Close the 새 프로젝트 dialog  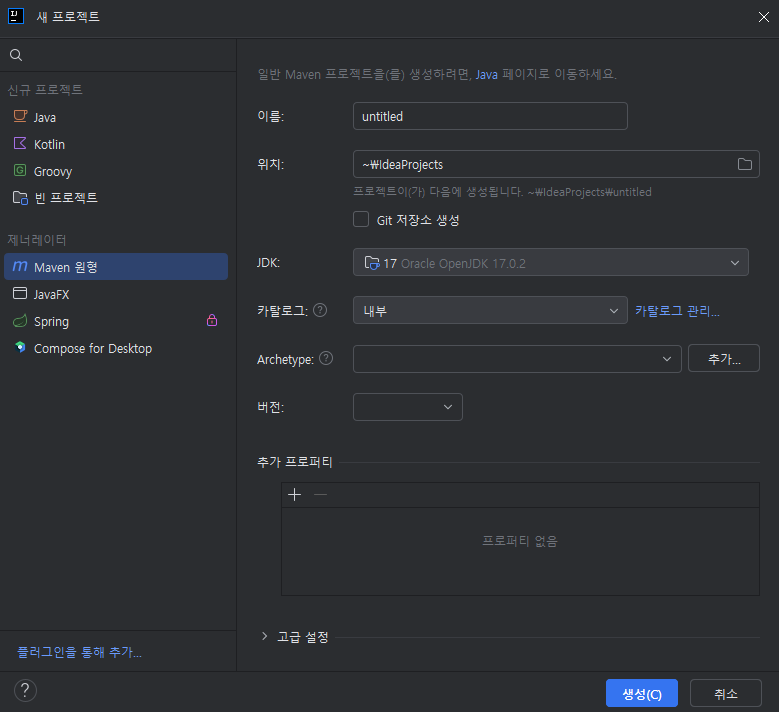pyautogui.click(x=764, y=17)
